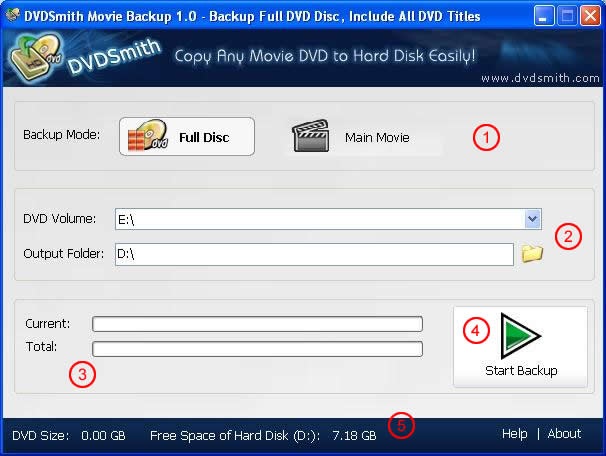The width and height of the screenshot is (606, 456).
Task: Click the Output Folder label
Action: 63,254
